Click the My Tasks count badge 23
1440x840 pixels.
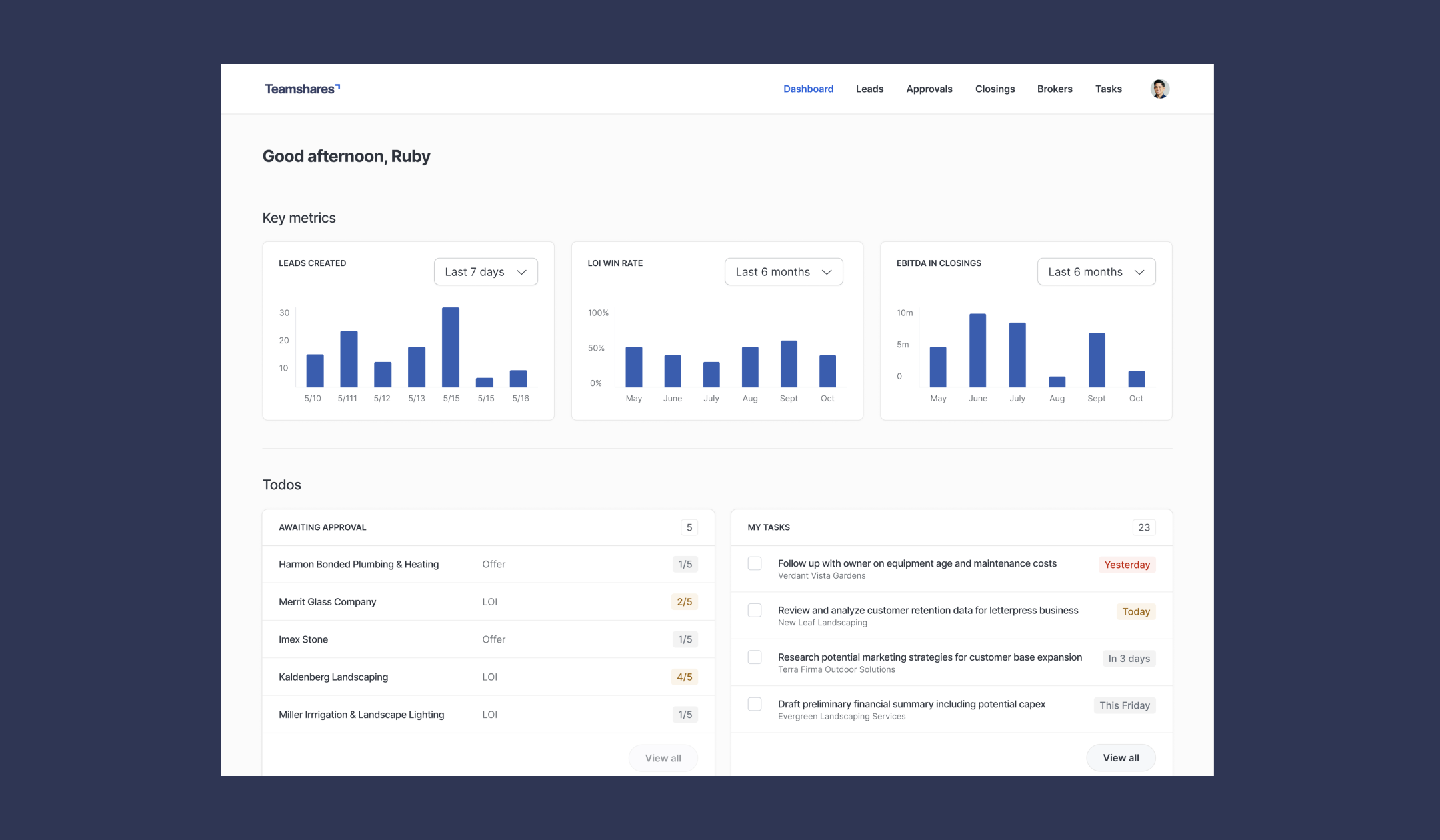[1143, 527]
